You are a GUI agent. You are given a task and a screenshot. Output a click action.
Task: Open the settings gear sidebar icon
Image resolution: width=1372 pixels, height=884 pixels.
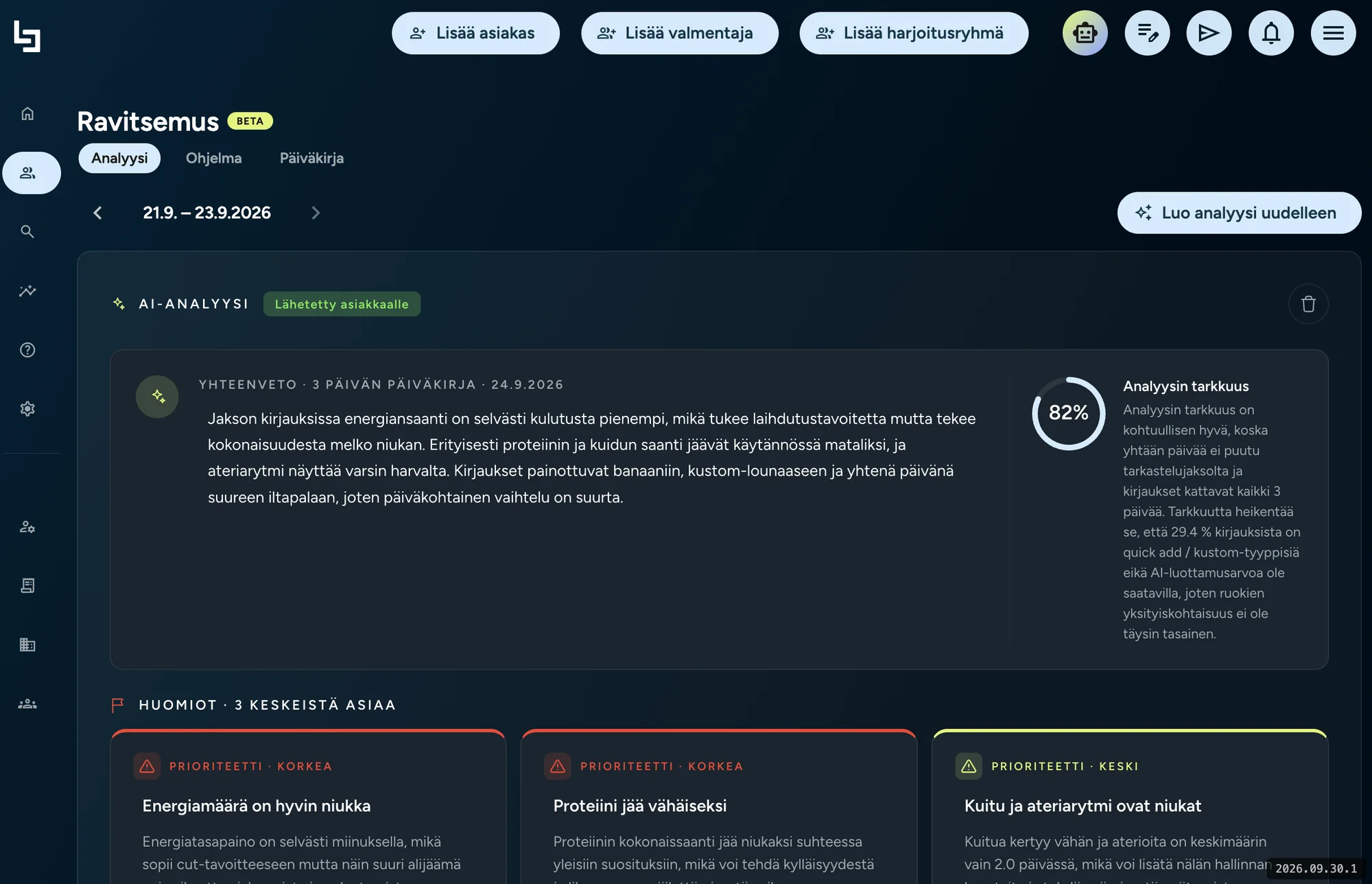[x=27, y=409]
